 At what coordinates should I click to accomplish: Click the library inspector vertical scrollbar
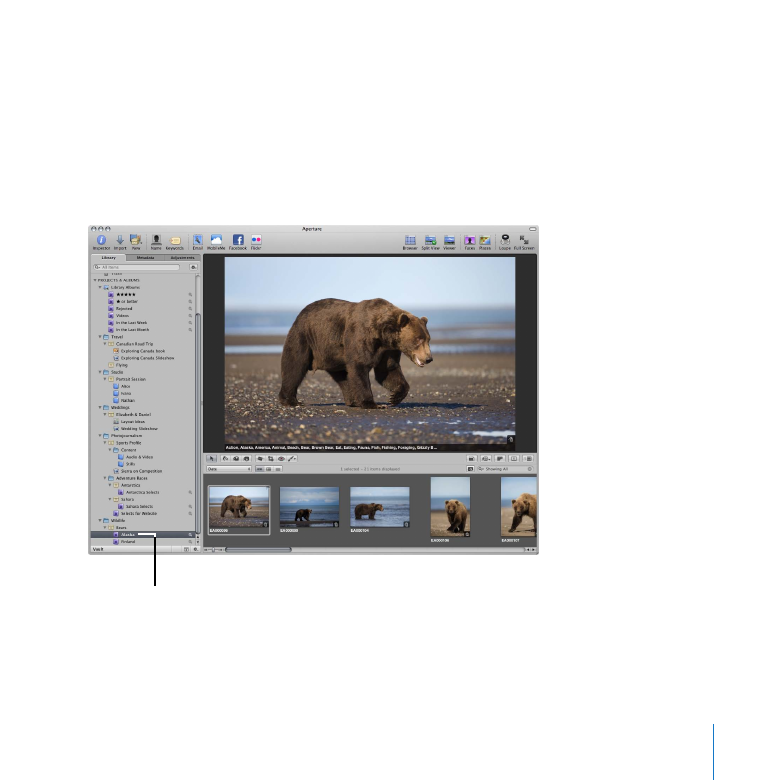pyautogui.click(x=197, y=423)
